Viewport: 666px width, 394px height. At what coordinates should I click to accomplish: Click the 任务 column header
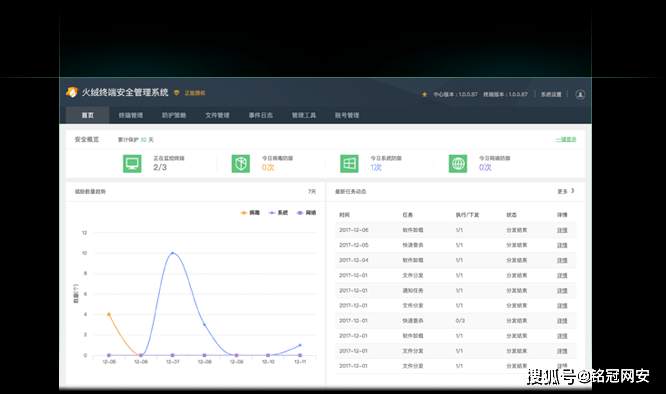pyautogui.click(x=408, y=215)
